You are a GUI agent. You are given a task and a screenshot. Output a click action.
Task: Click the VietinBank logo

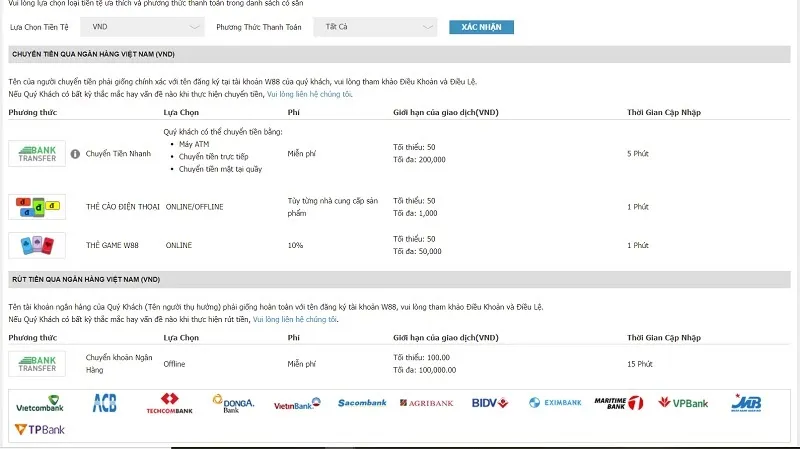click(297, 403)
